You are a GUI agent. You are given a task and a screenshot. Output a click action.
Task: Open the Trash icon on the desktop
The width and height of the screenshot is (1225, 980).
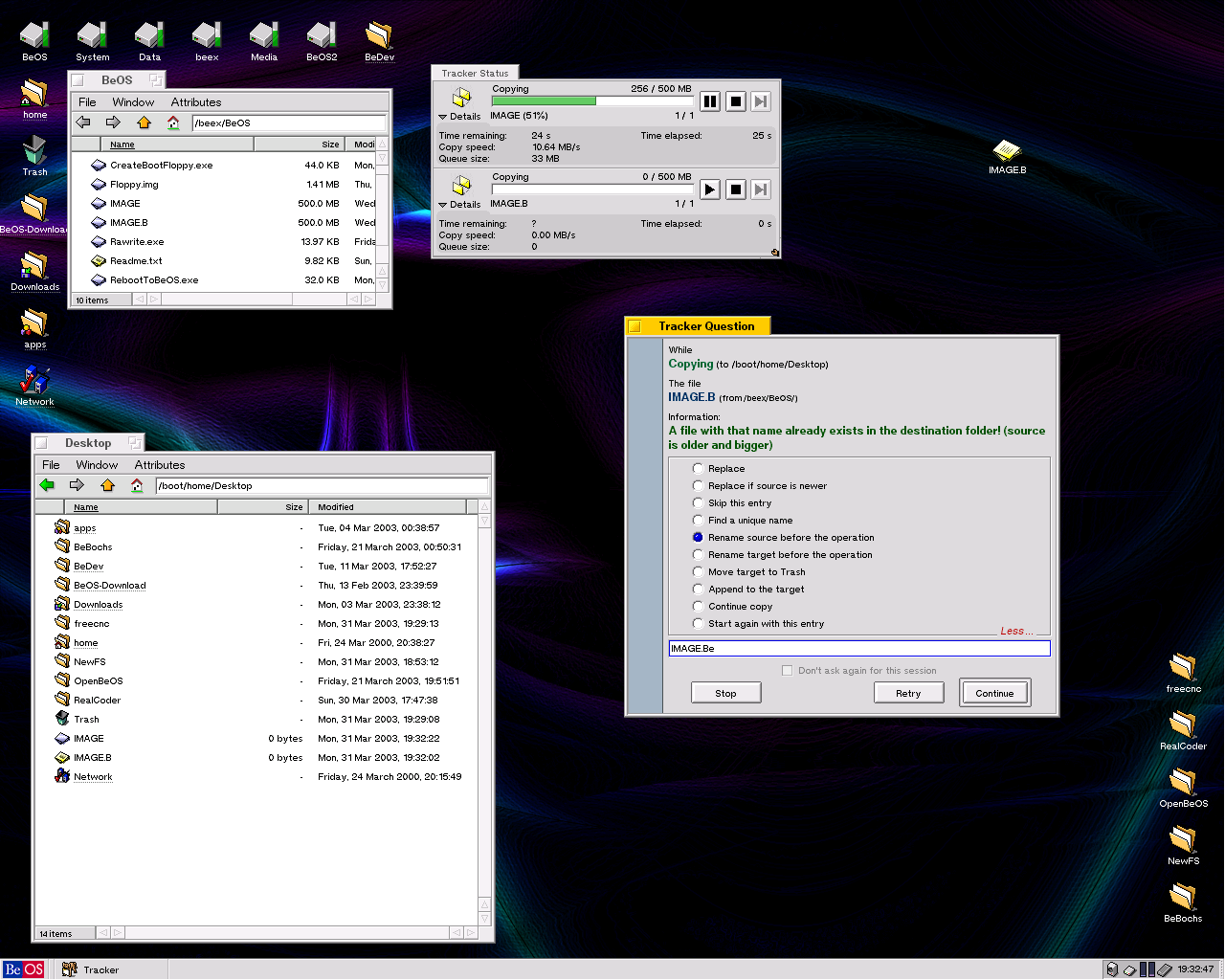click(34, 155)
